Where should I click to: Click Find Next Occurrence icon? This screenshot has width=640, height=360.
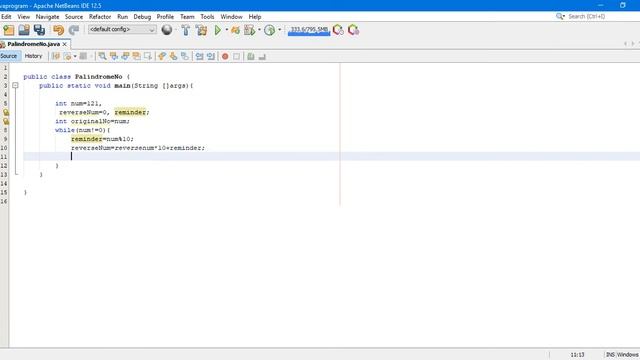(x=125, y=56)
